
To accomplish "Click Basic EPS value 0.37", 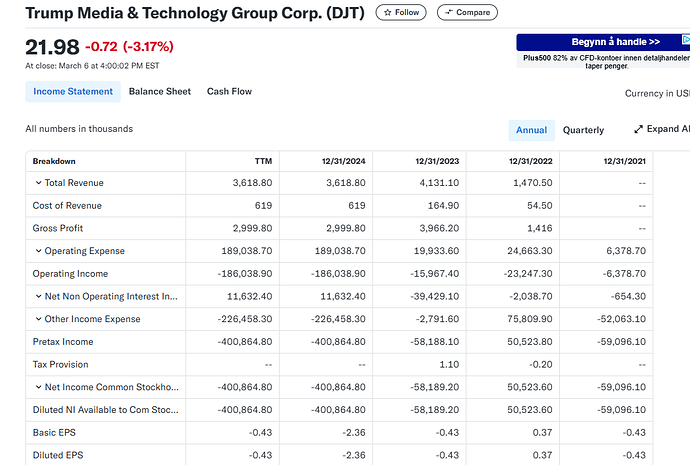I will coord(542,432).
